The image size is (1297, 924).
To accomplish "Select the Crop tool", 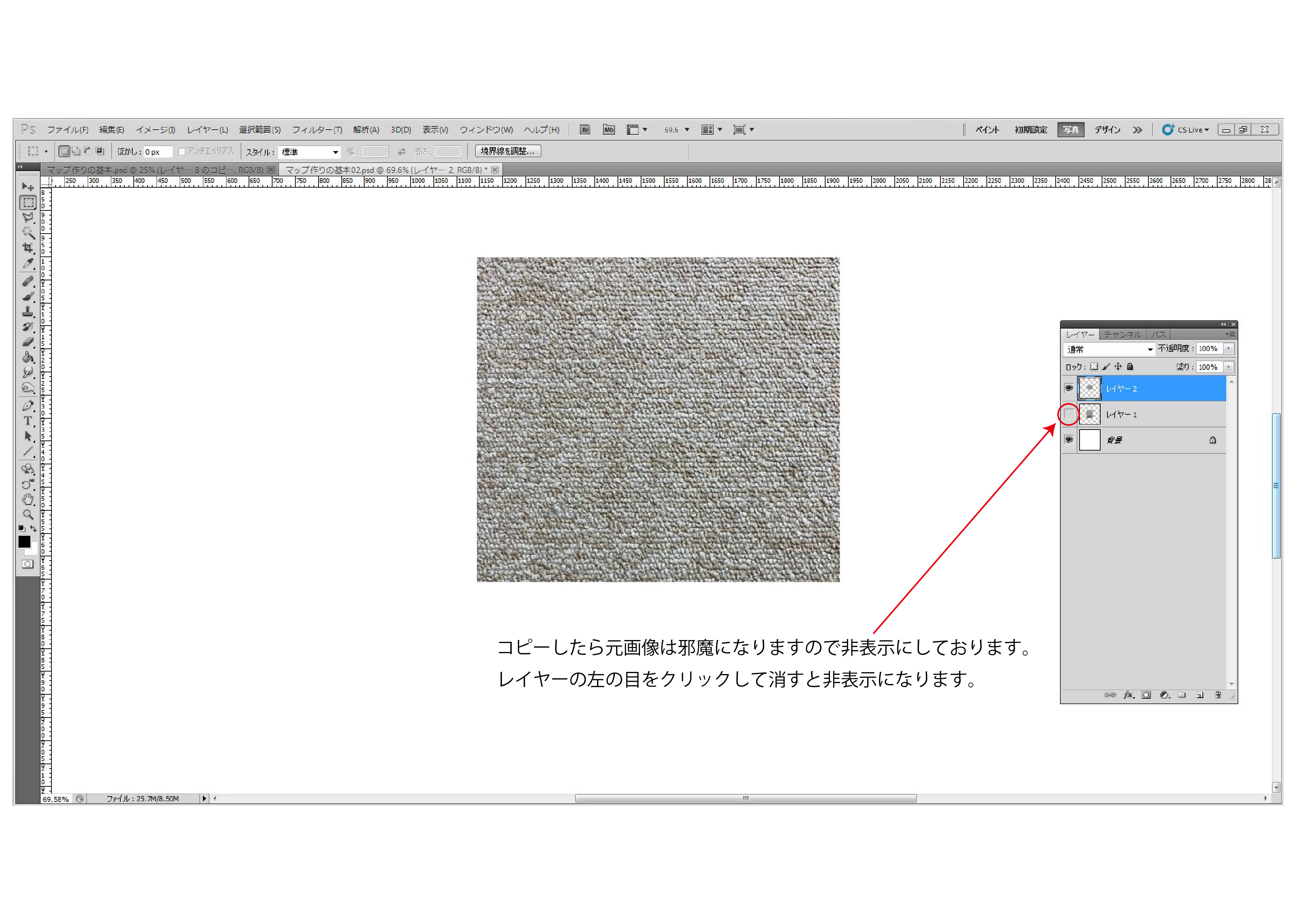I will coord(27,247).
